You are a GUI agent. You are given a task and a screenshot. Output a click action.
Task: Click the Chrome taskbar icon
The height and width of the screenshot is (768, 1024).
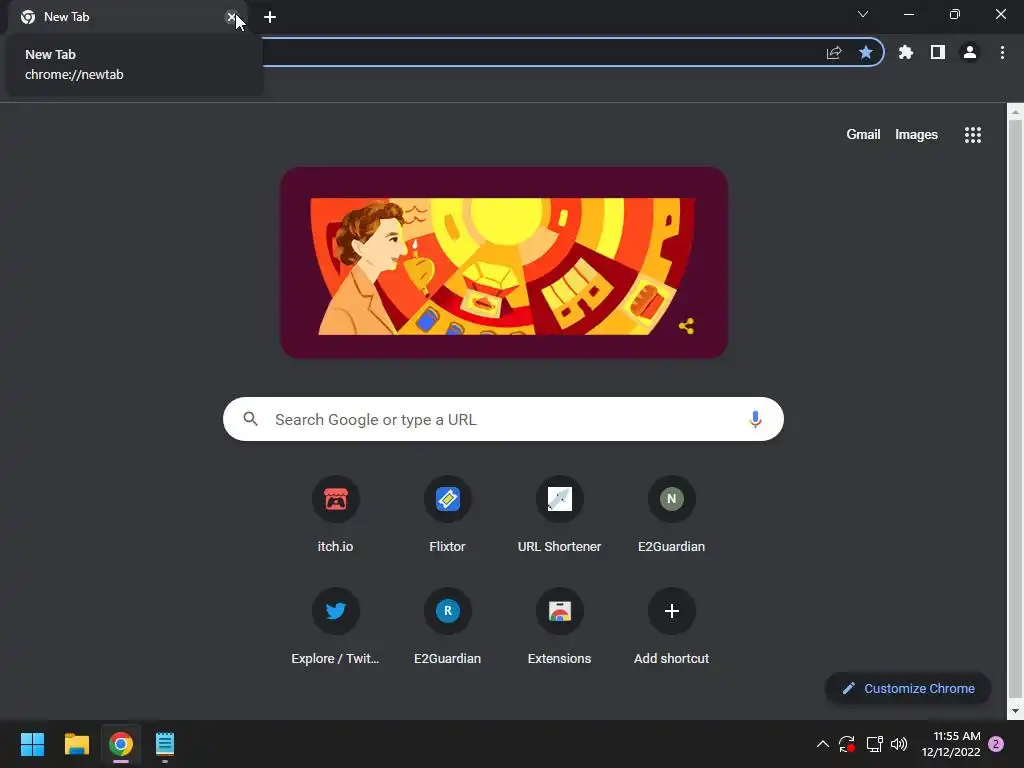(121, 744)
